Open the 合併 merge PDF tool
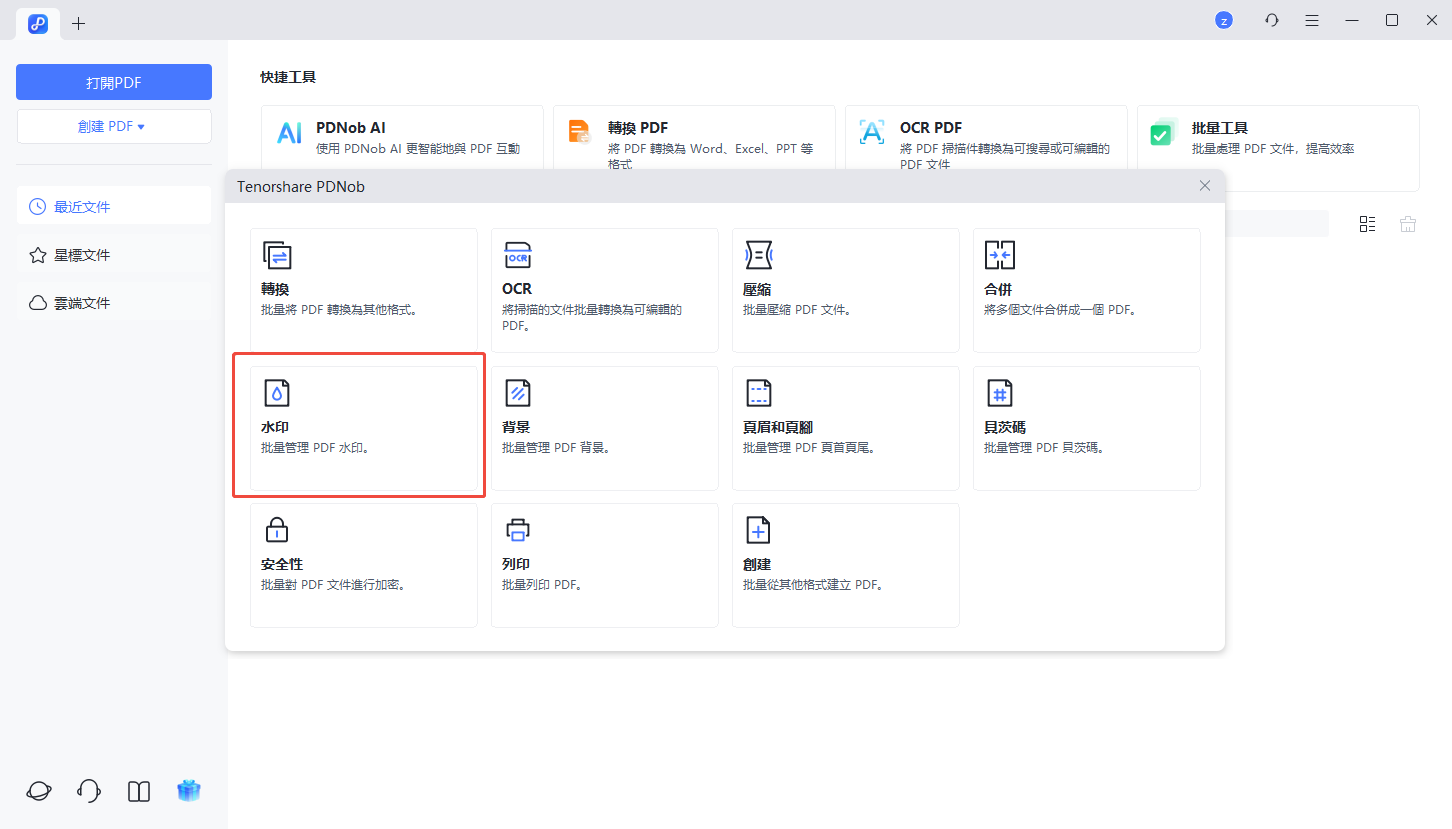 coord(1086,290)
